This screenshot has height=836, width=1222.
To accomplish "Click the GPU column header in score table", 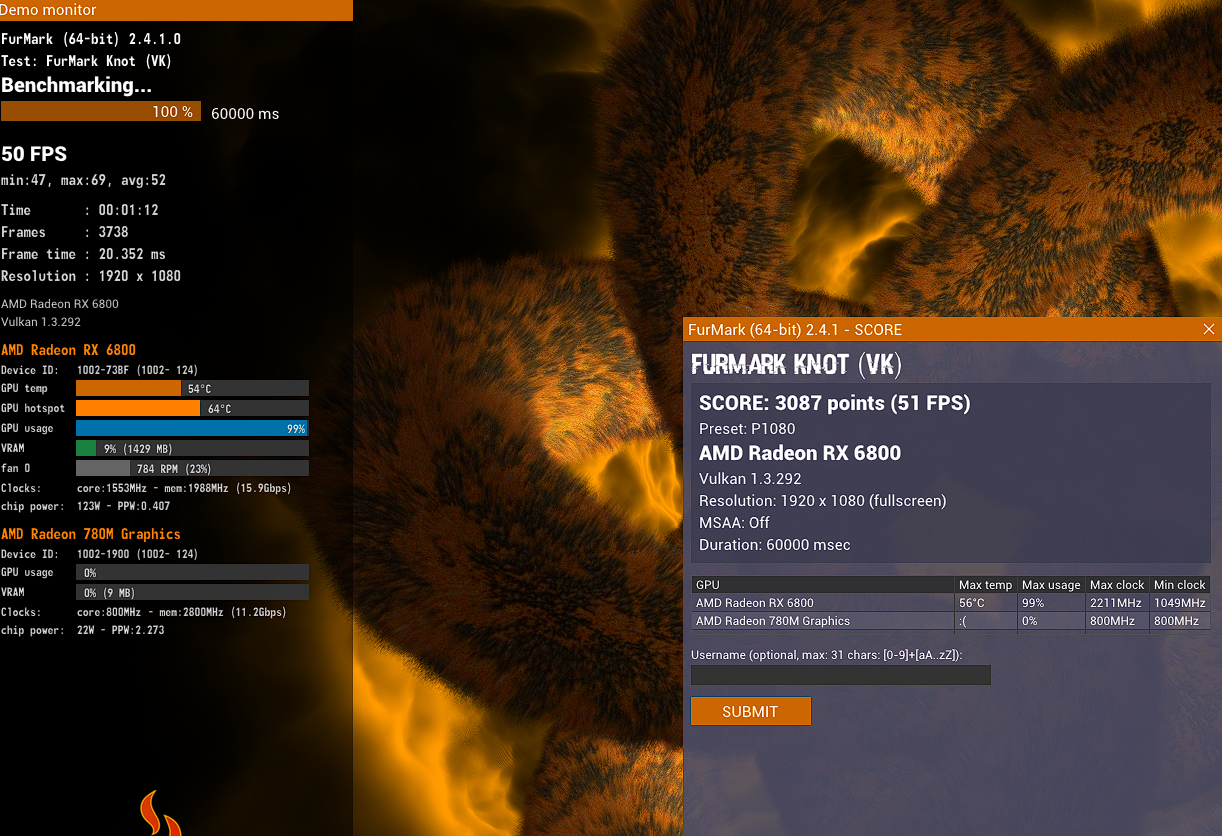I will coord(823,585).
